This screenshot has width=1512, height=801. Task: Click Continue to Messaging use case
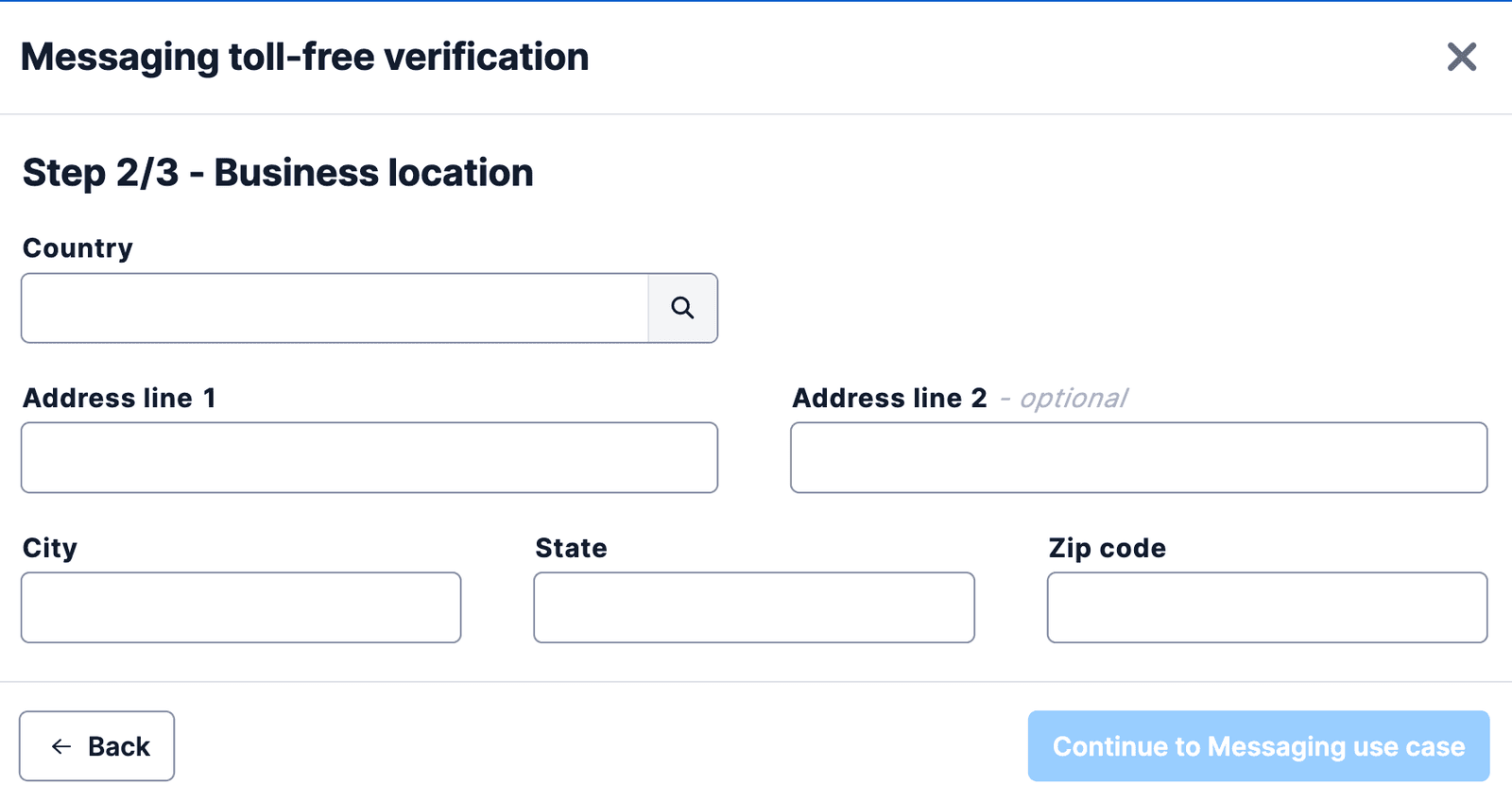[x=1258, y=746]
